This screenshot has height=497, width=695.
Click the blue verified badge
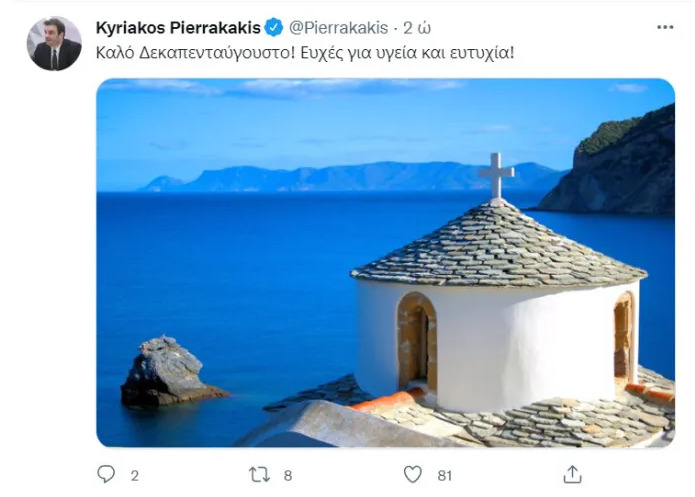pyautogui.click(x=273, y=27)
